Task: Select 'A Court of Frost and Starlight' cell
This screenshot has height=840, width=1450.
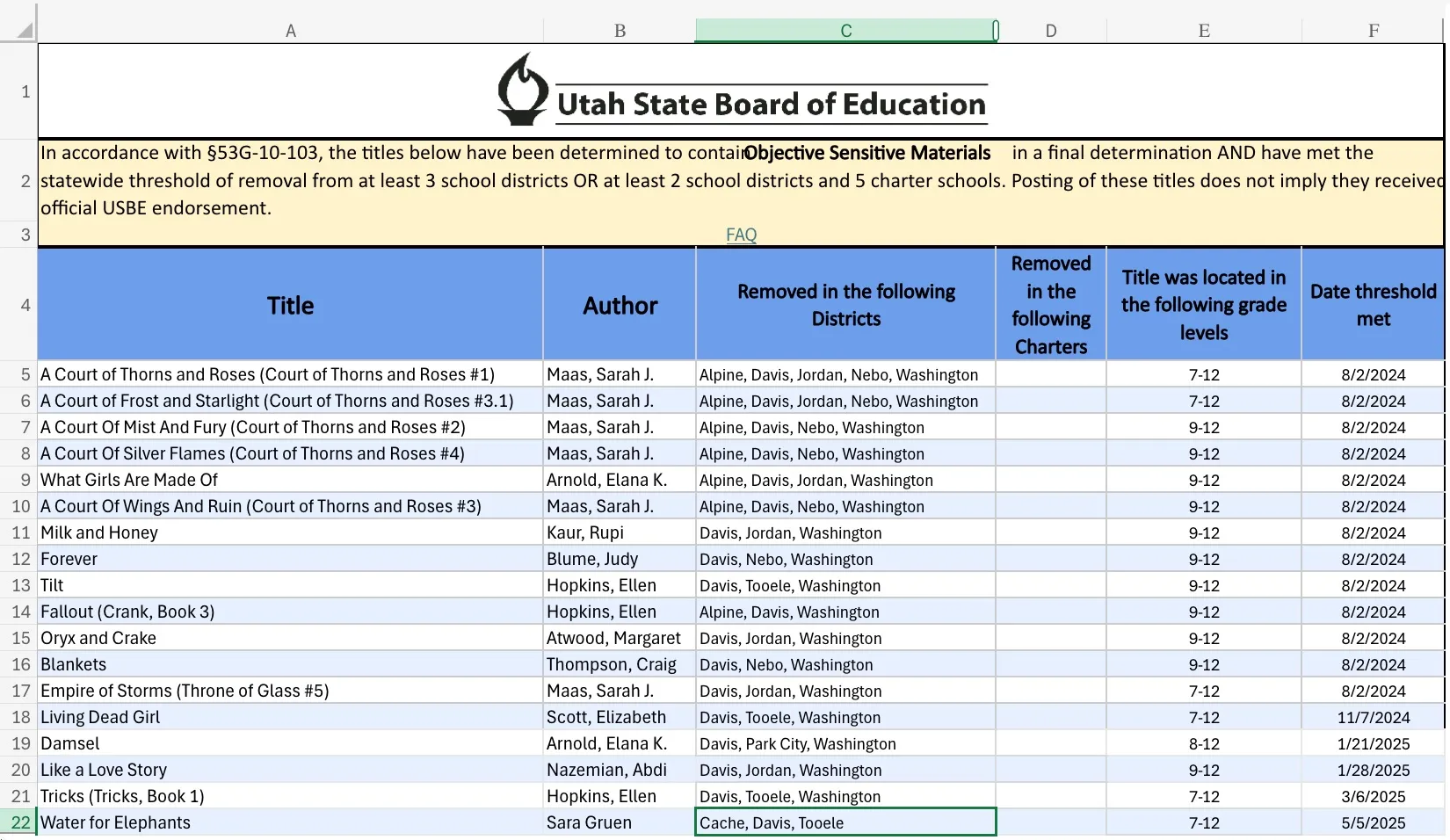Action: pyautogui.click(x=291, y=401)
